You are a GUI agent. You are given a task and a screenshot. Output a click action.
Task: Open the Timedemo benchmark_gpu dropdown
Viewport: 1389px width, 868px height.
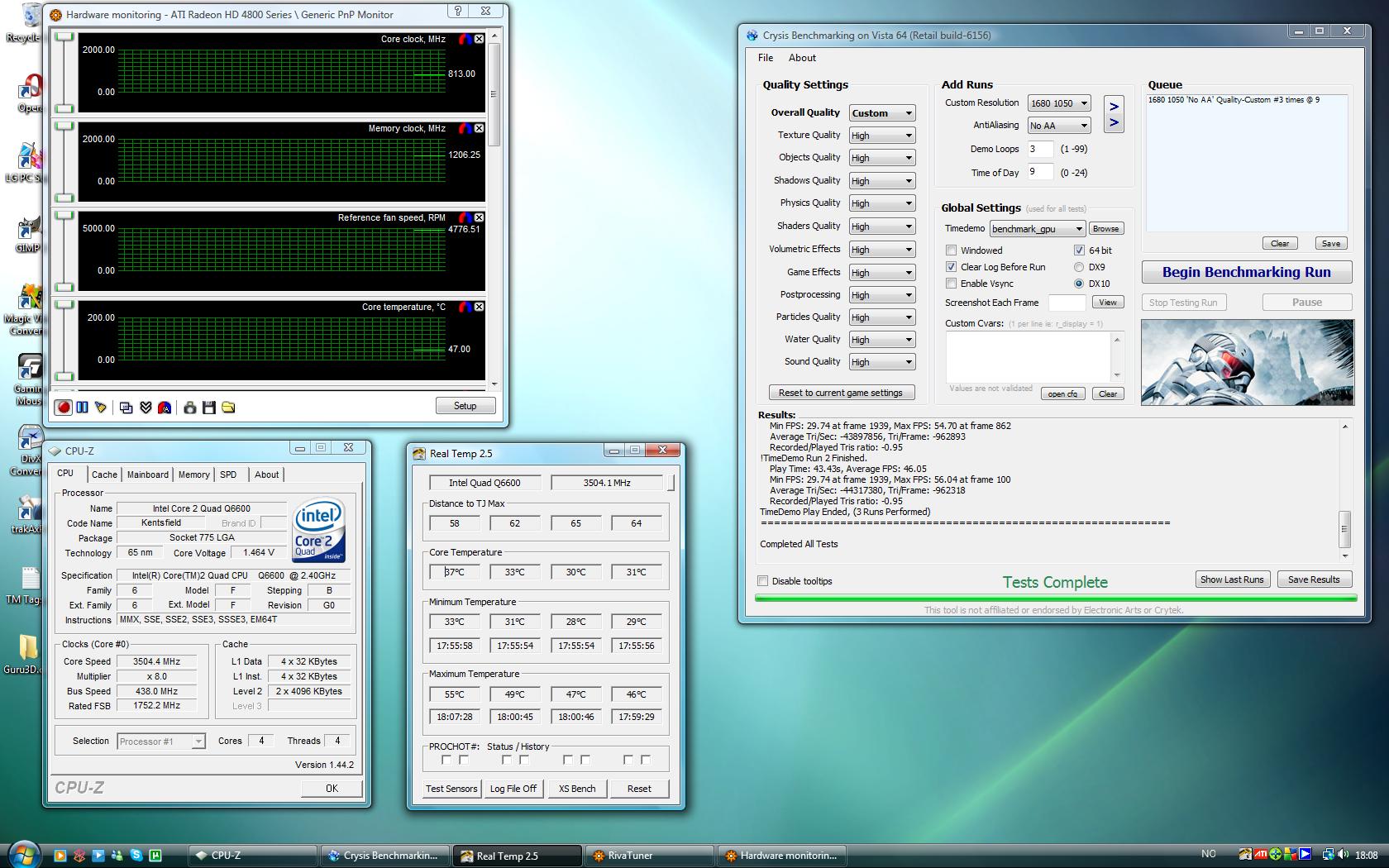(x=1037, y=229)
